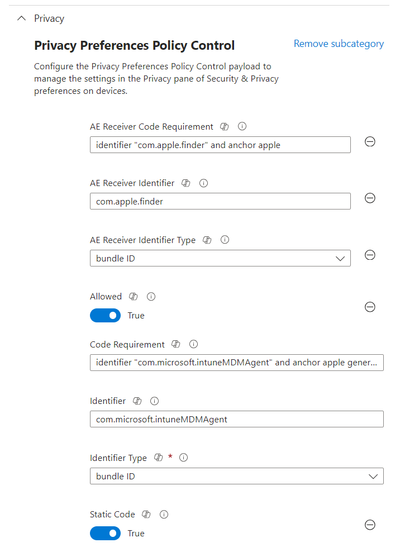This screenshot has width=400, height=552.
Task: Click info icon beside AE Receiver Identifier Type
Action: pos(225,240)
